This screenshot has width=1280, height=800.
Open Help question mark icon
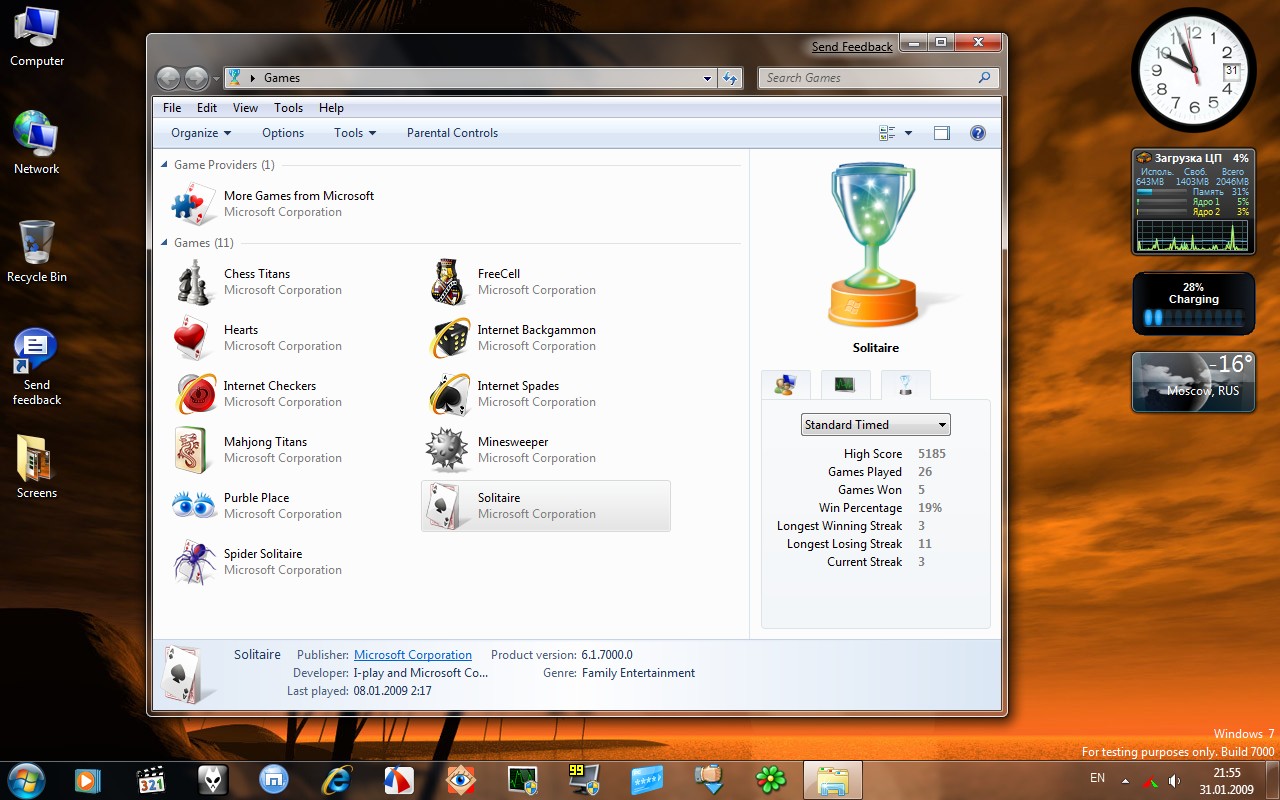pyautogui.click(x=978, y=133)
